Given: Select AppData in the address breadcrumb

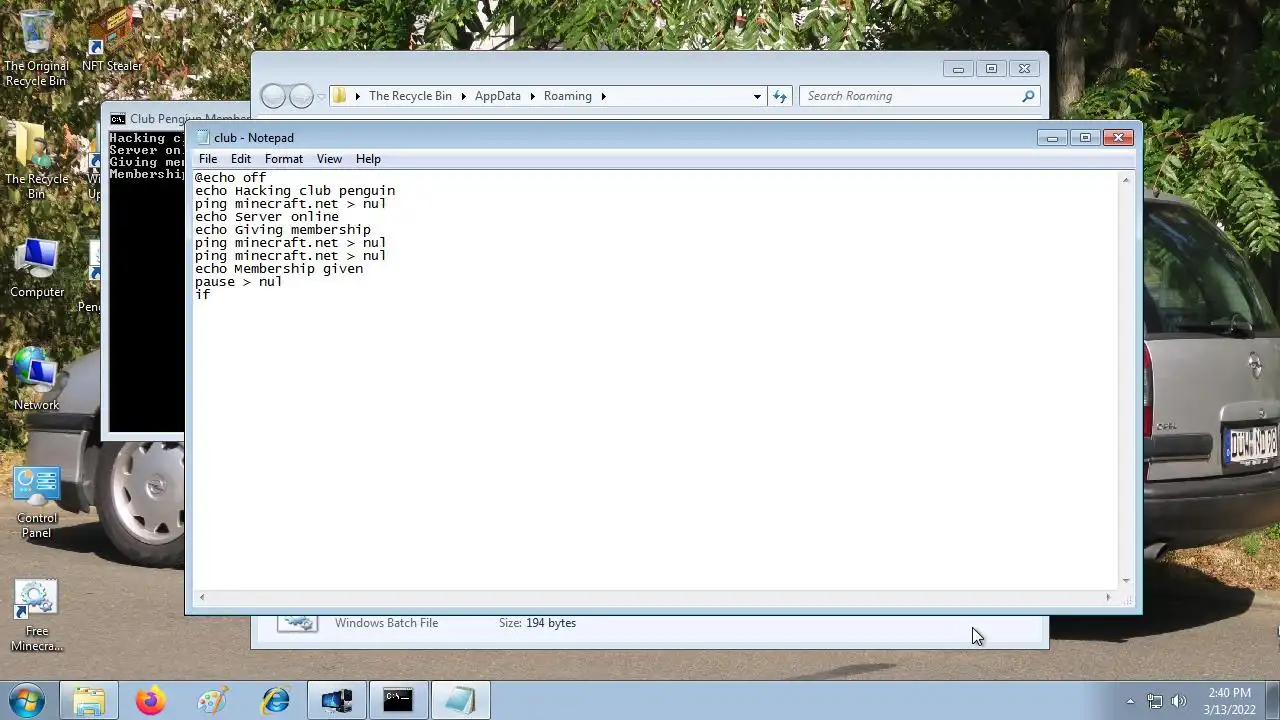Looking at the screenshot, I should click(498, 96).
